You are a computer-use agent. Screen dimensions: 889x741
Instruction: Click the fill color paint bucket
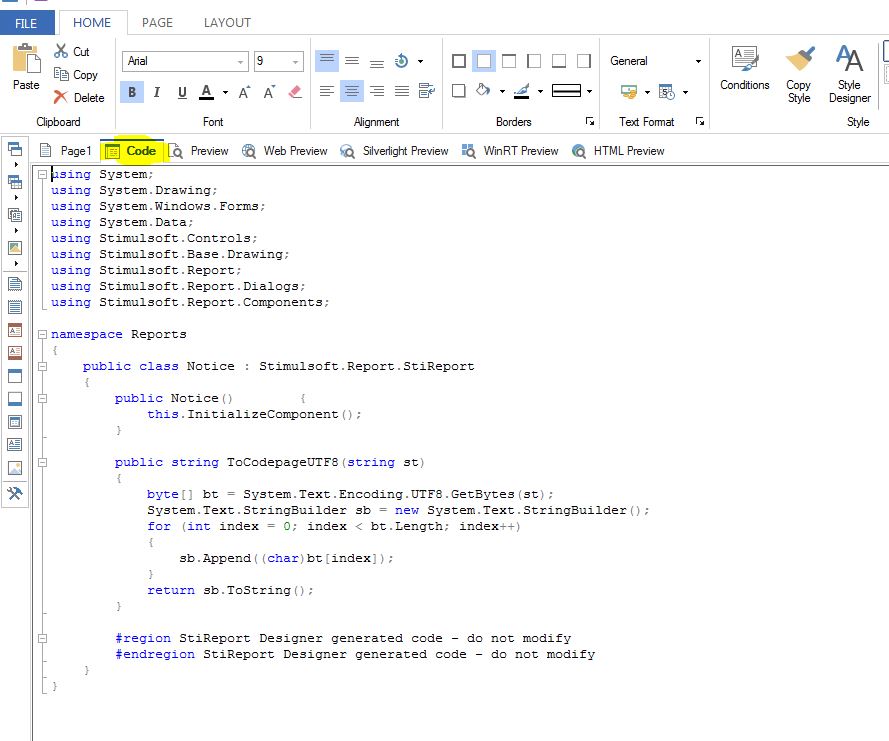pyautogui.click(x=484, y=91)
